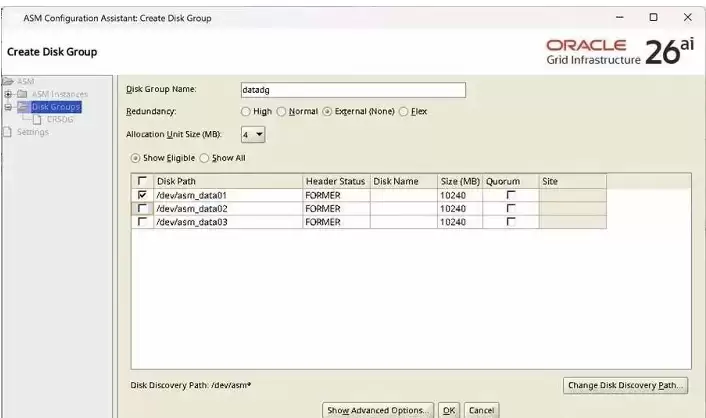Choose External (None) redundancy
Screen dimensions: 706x418
327,111
